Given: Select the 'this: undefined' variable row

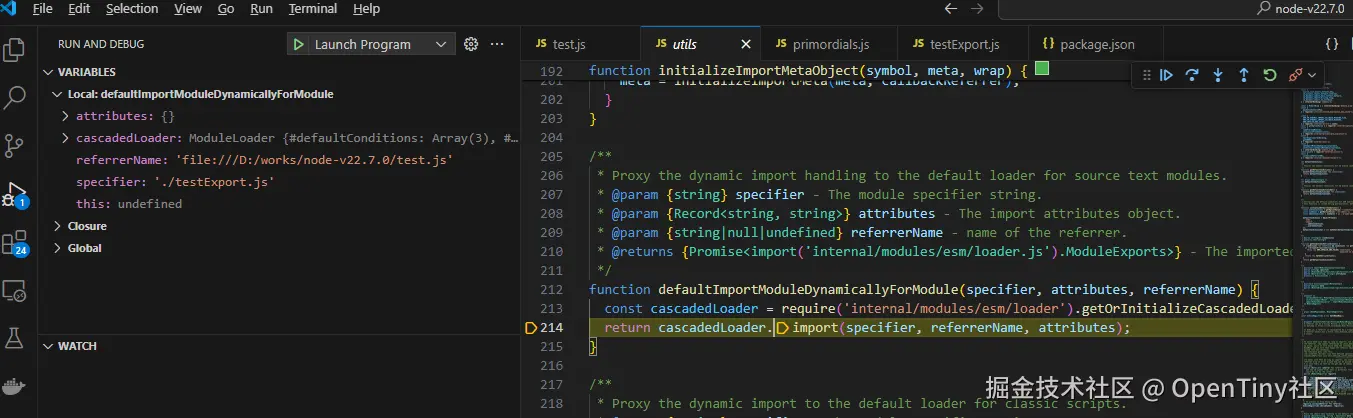Looking at the screenshot, I should pyautogui.click(x=279, y=204).
